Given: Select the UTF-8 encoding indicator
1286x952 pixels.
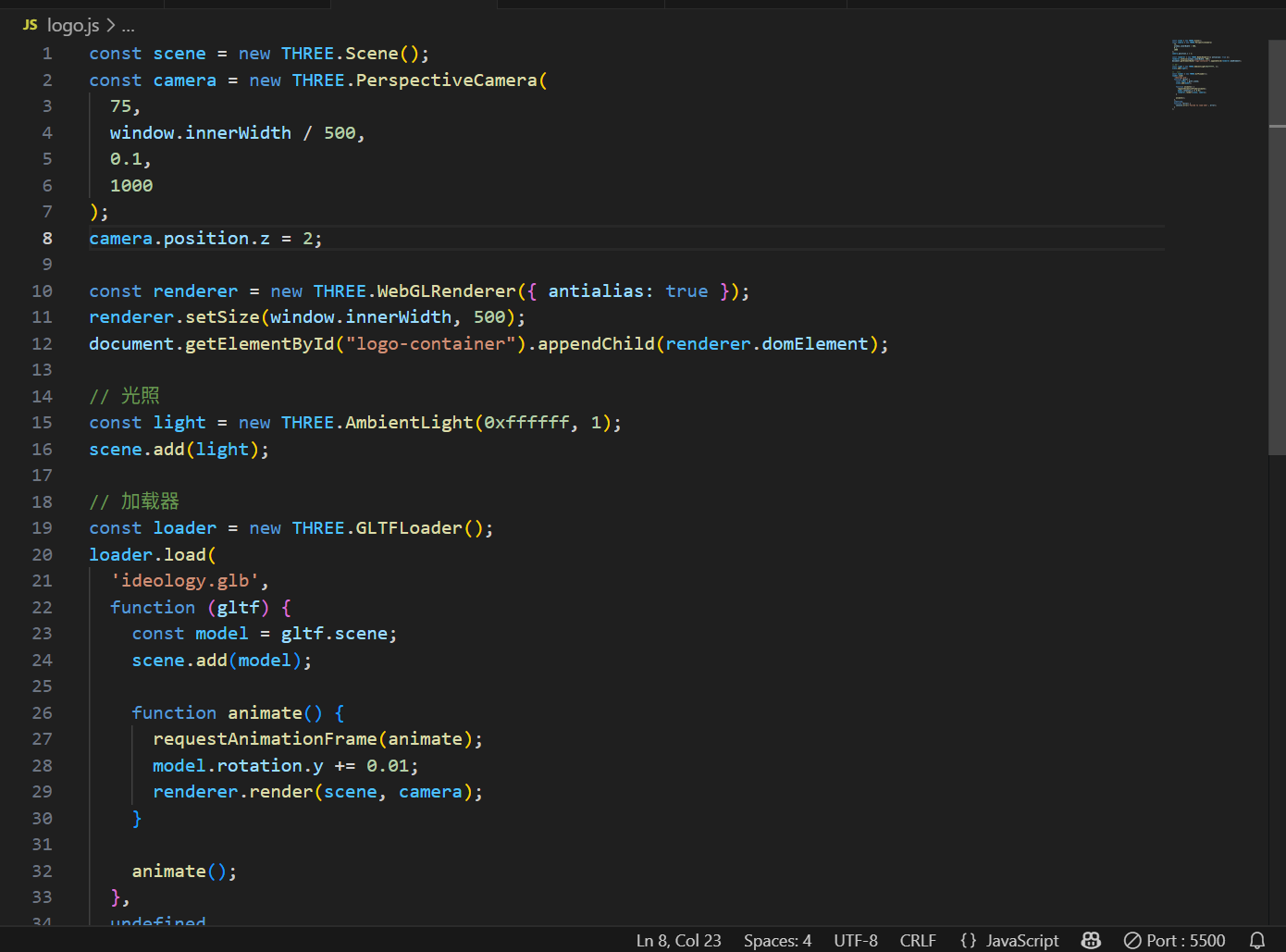Looking at the screenshot, I should [x=856, y=940].
